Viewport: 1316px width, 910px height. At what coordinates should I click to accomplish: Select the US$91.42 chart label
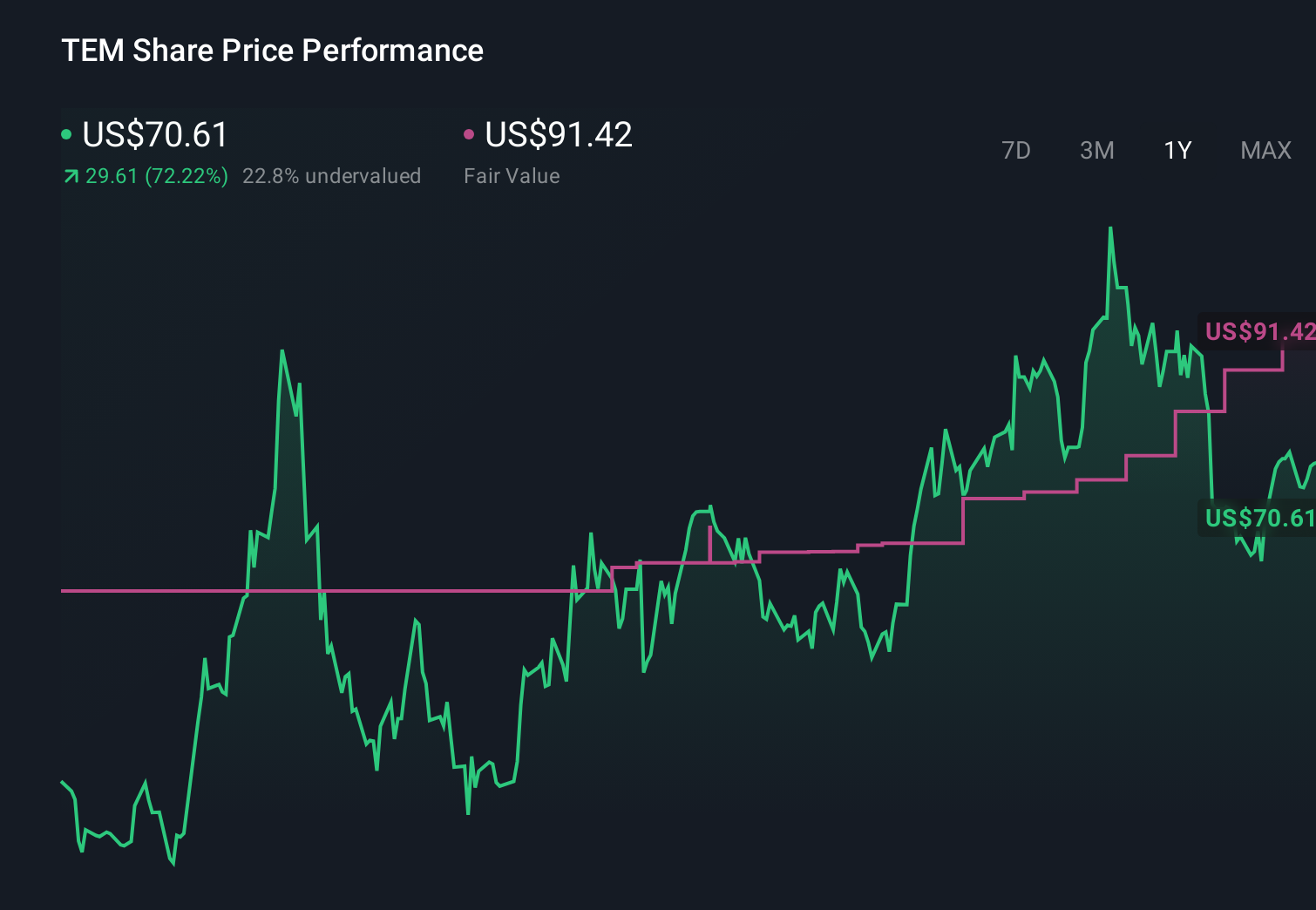(x=1258, y=332)
